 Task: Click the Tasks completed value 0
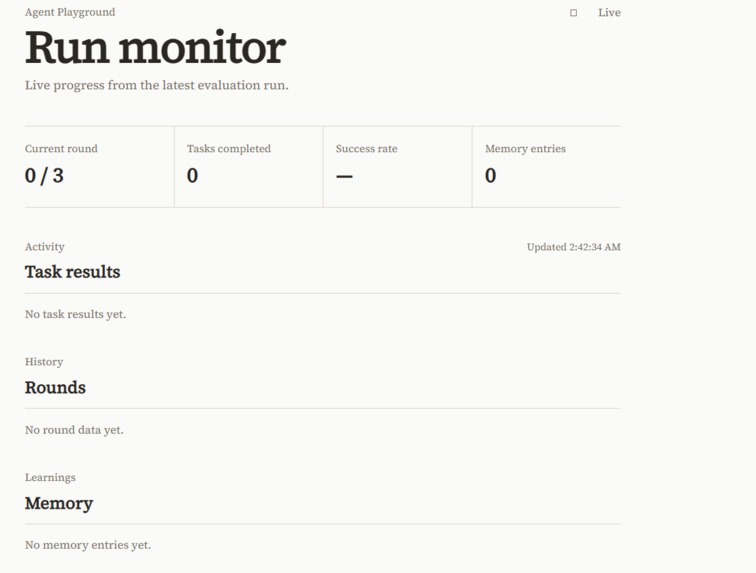192,176
